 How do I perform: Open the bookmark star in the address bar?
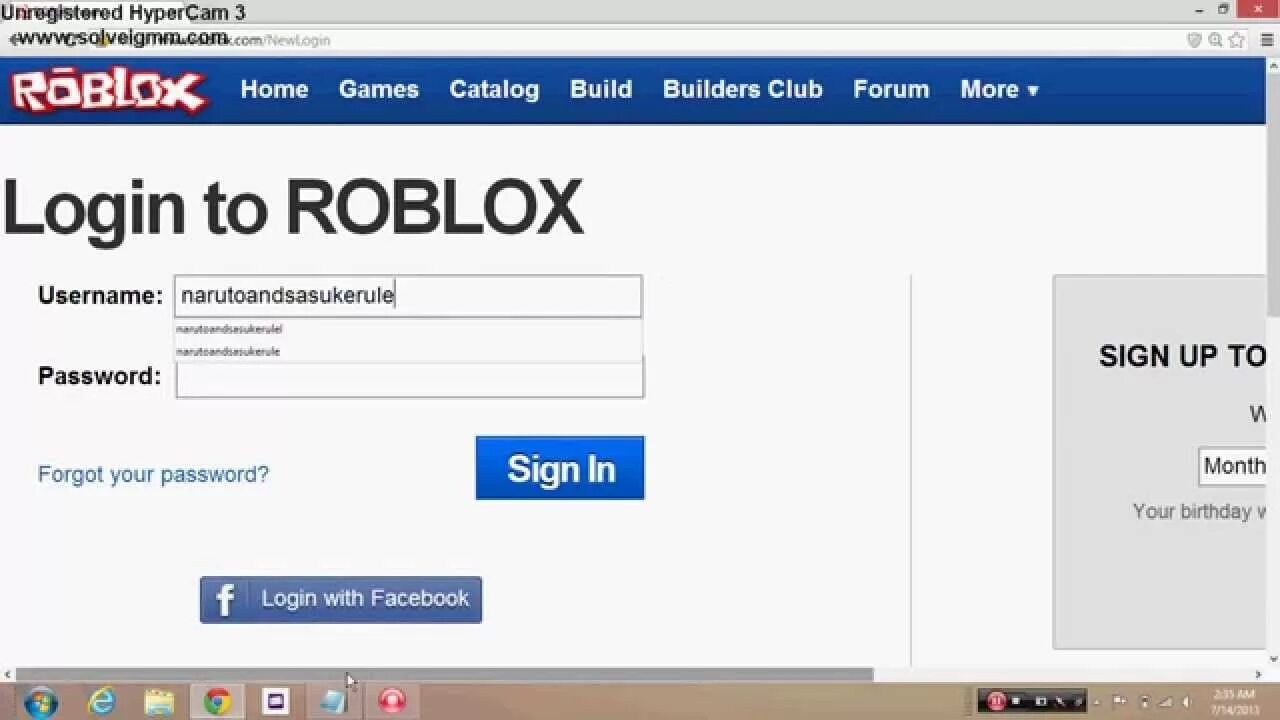coord(1236,41)
